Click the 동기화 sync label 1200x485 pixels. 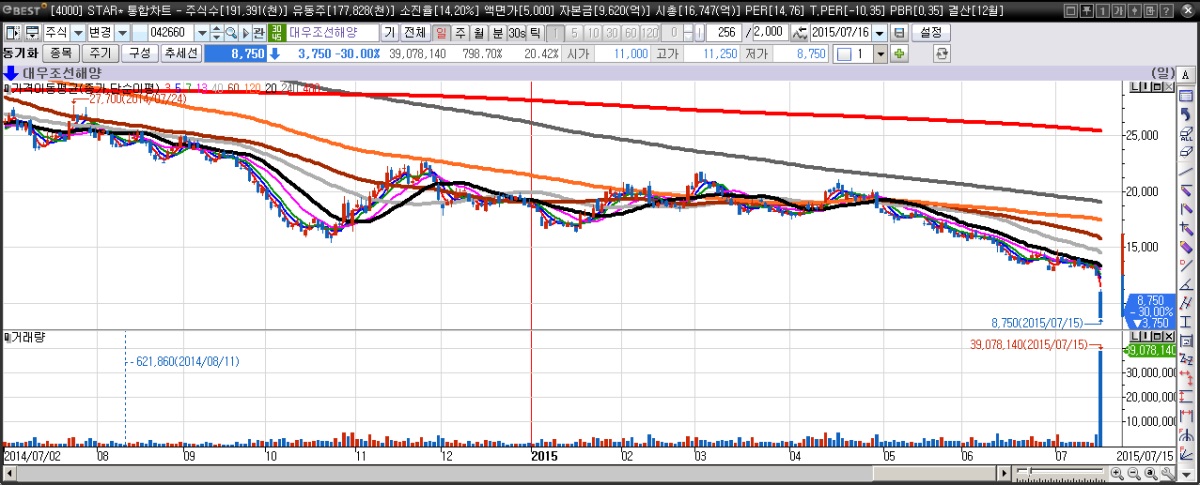(x=19, y=52)
